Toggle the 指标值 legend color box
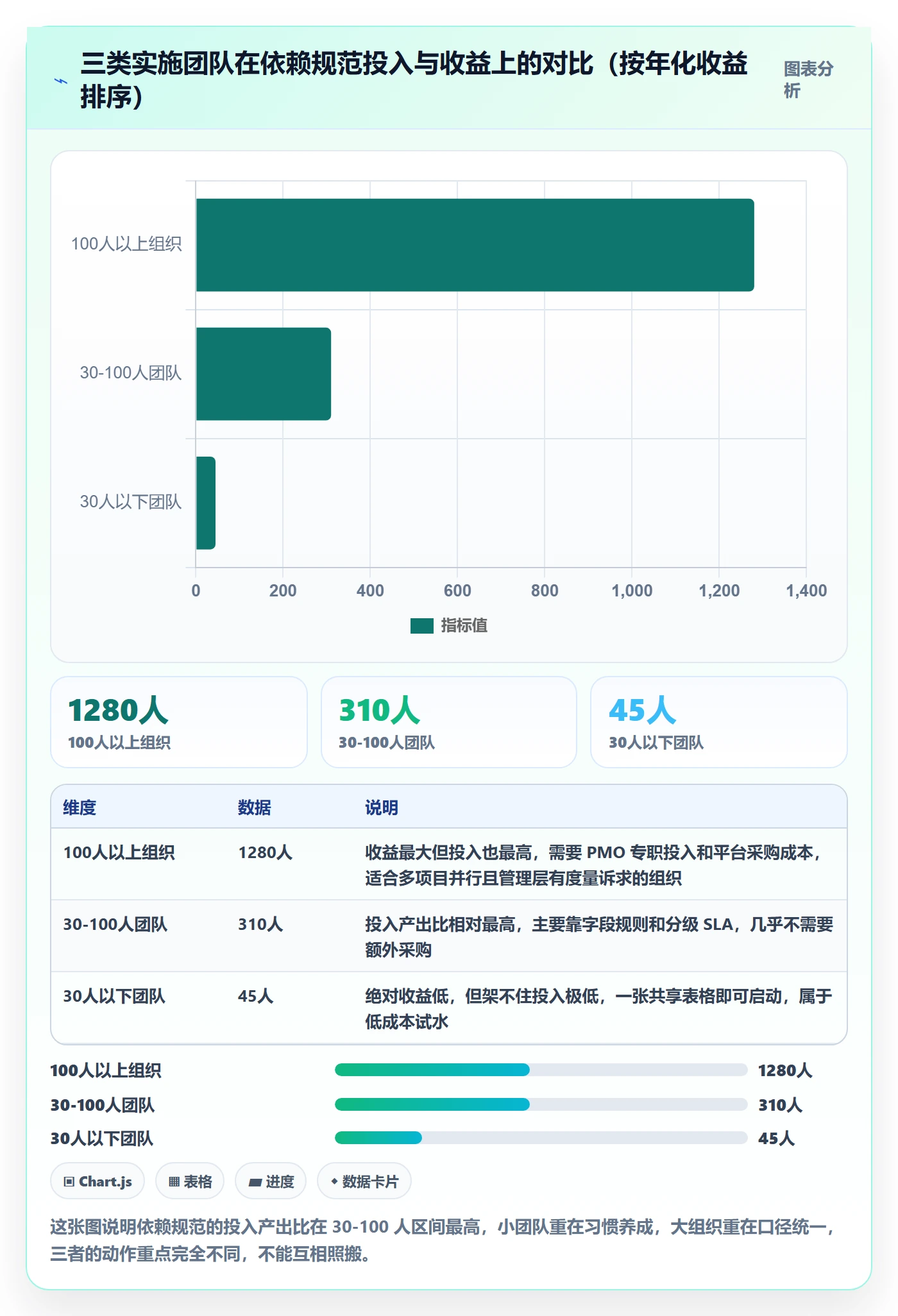Image resolution: width=898 pixels, height=1316 pixels. pos(422,626)
